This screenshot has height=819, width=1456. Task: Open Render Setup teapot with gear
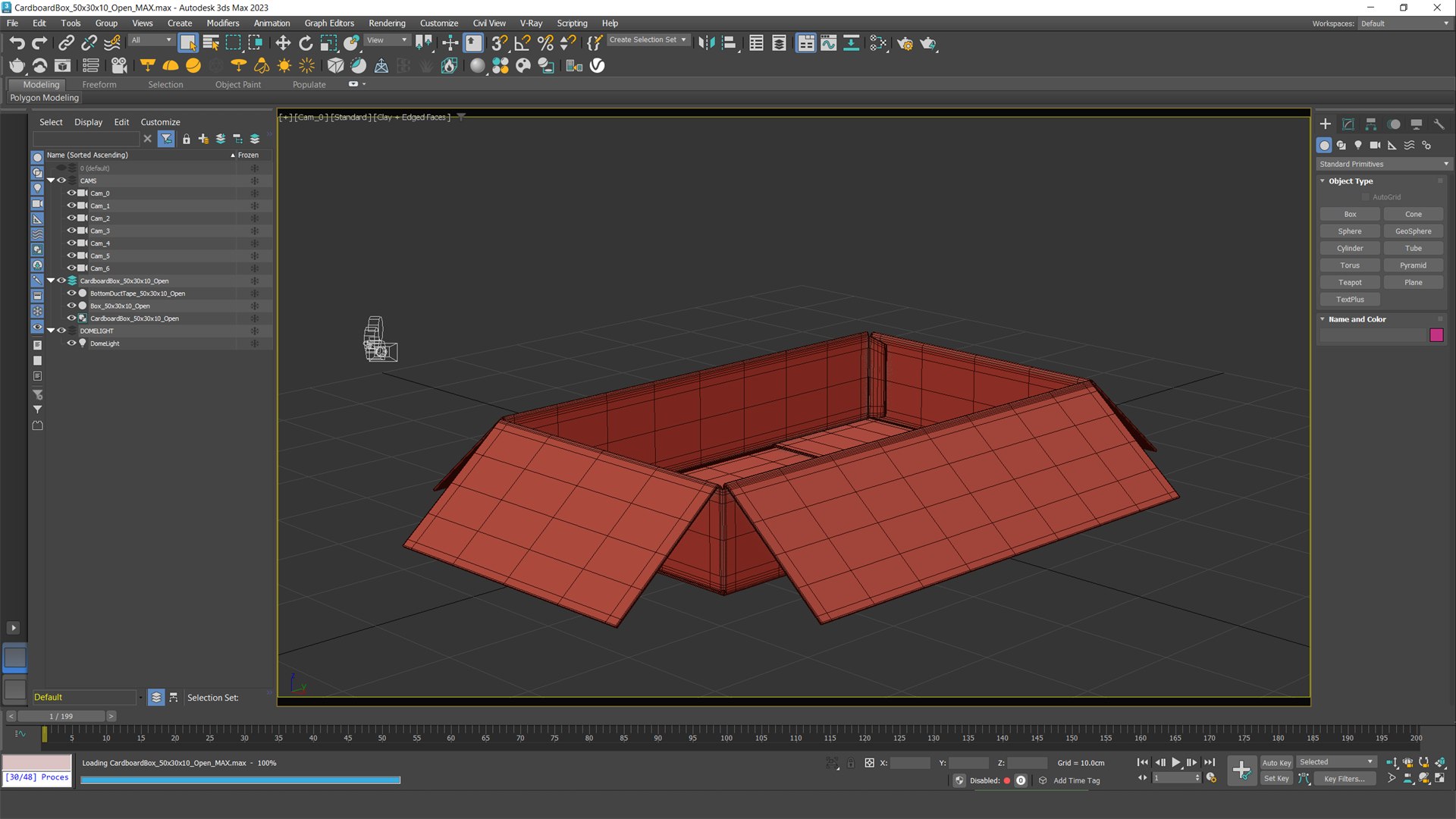click(905, 43)
